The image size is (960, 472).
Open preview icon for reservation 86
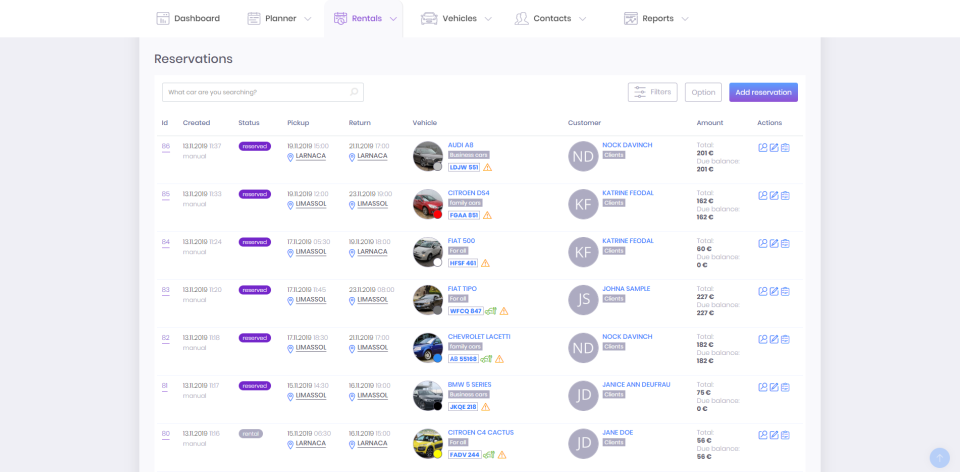[x=762, y=148]
